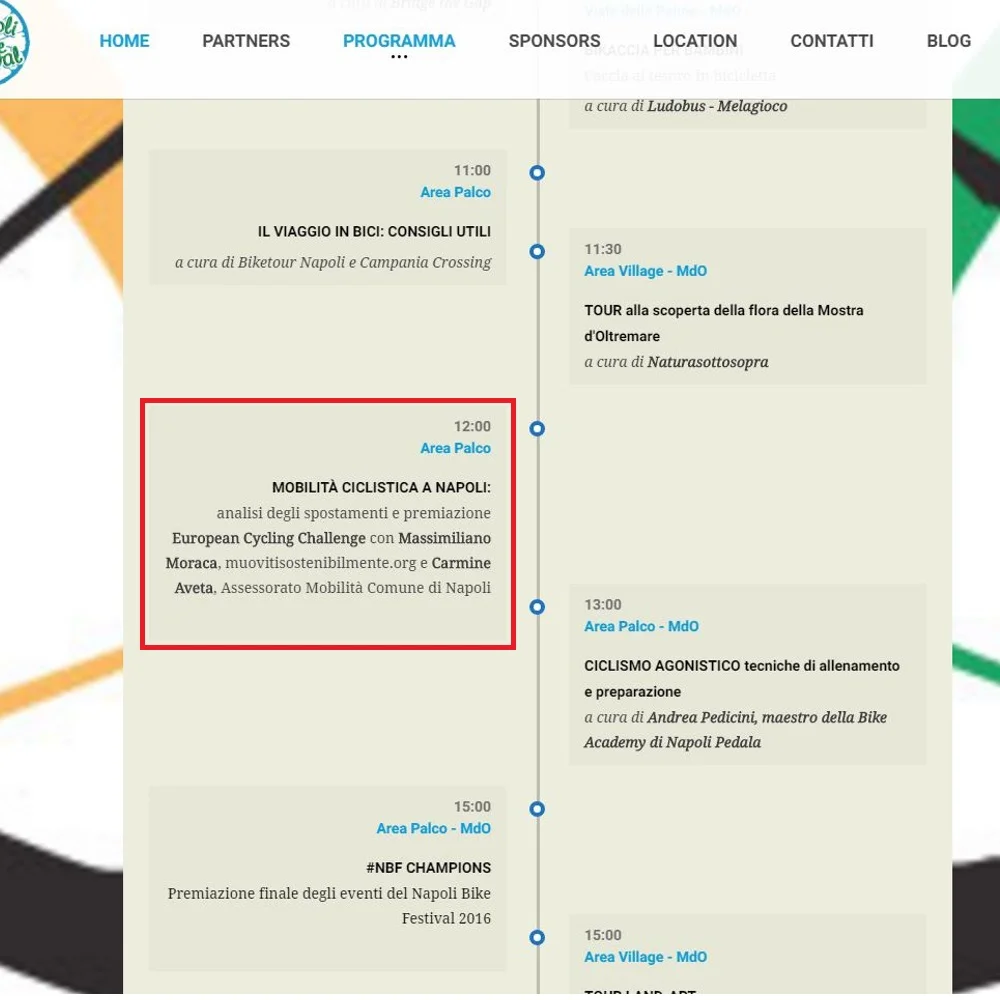Select the 12:00 timeline marker

(537, 429)
